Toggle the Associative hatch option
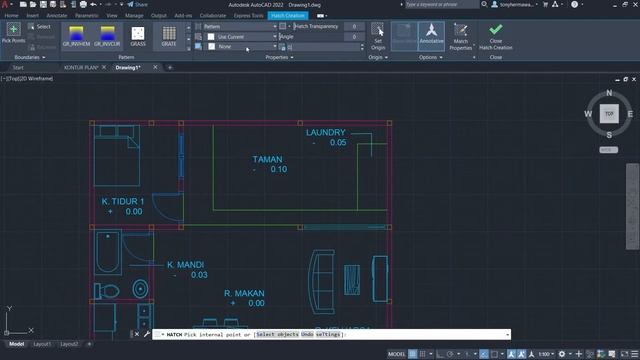 (x=404, y=36)
